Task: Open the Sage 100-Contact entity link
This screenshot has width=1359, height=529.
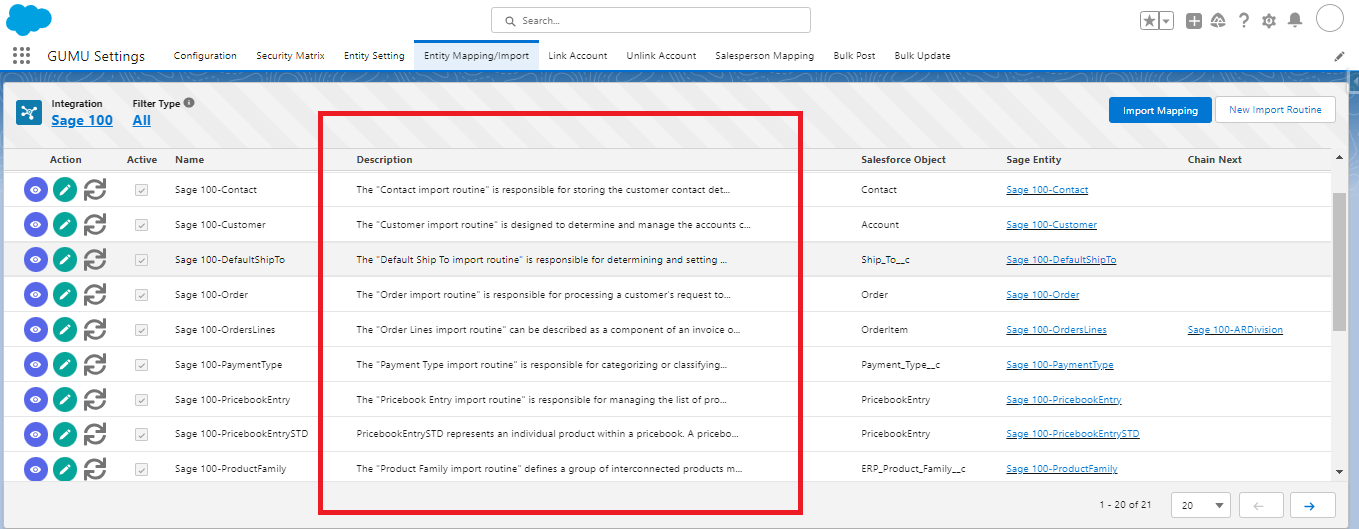Action: (x=1047, y=190)
